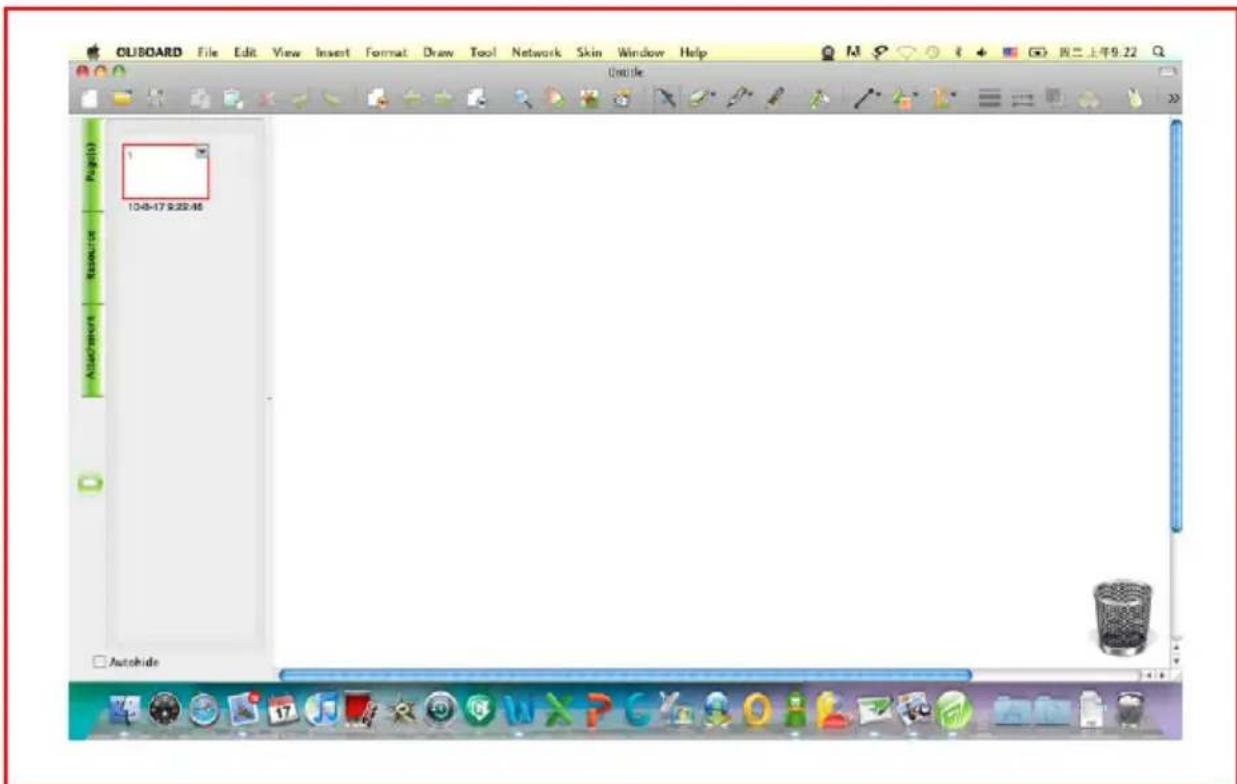Open the Skin menu
The image size is (1237, 784).
pyautogui.click(x=589, y=52)
